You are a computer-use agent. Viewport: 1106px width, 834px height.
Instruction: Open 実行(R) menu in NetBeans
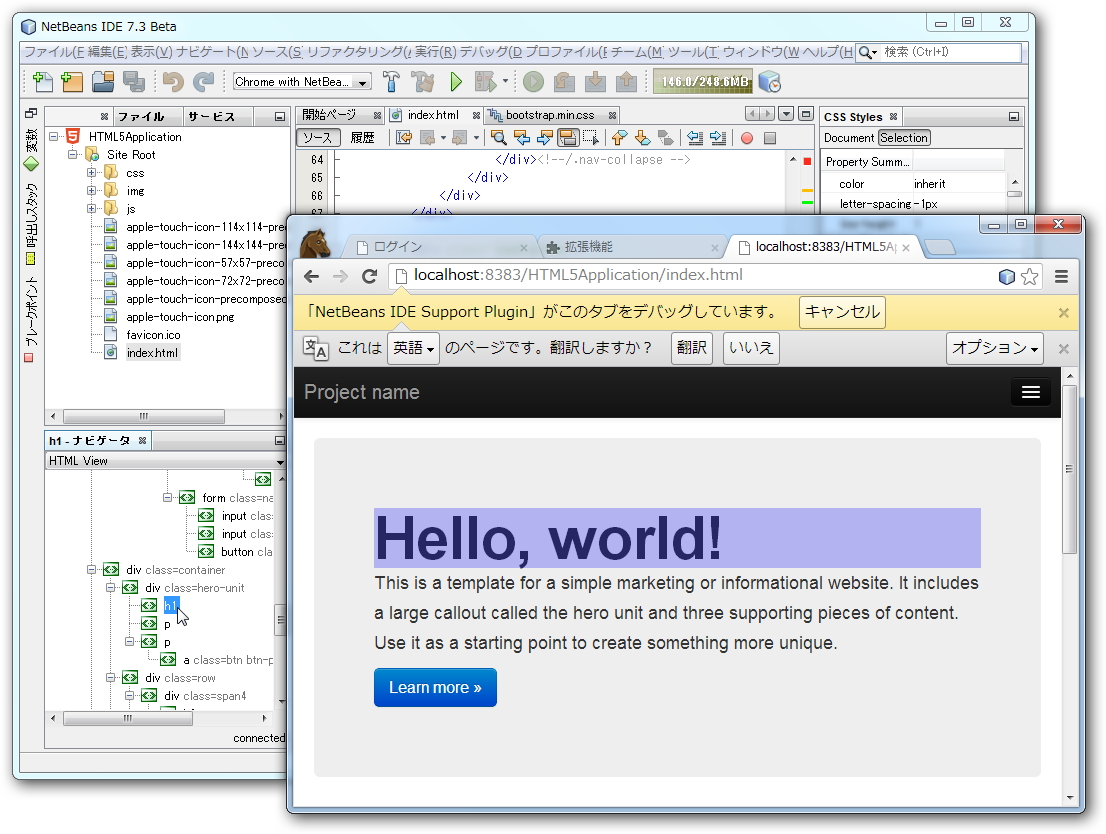435,52
